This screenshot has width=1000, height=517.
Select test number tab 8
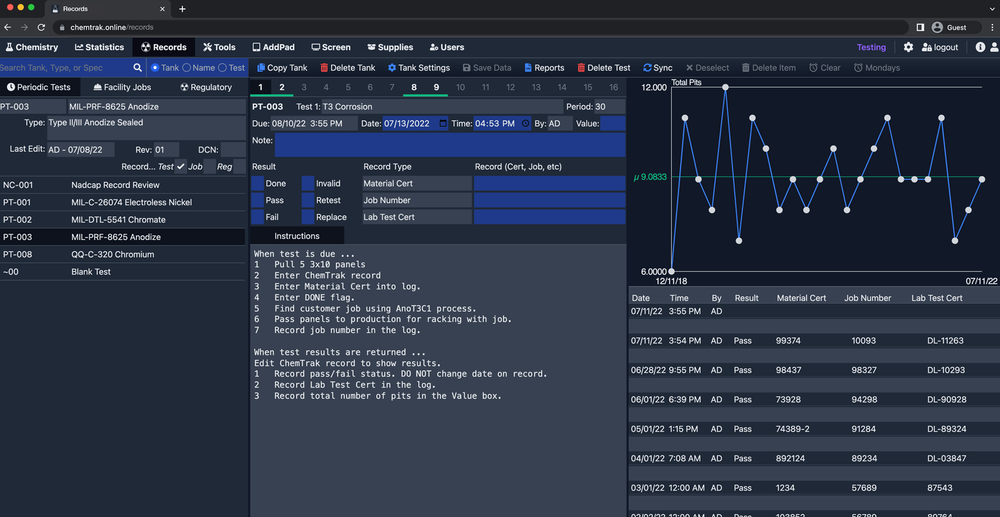pyautogui.click(x=414, y=87)
